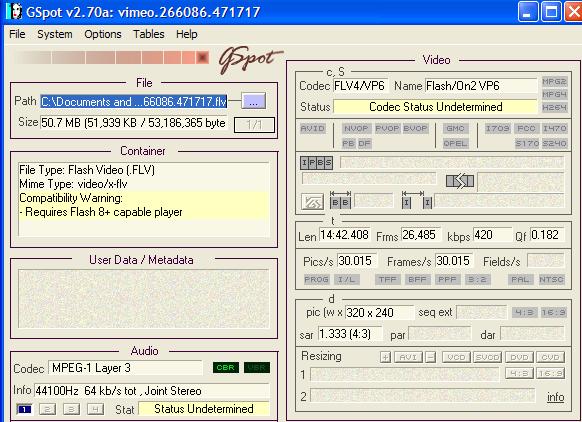
Task: Click the 4:3 indicator beside seq ext
Action: [524, 313]
